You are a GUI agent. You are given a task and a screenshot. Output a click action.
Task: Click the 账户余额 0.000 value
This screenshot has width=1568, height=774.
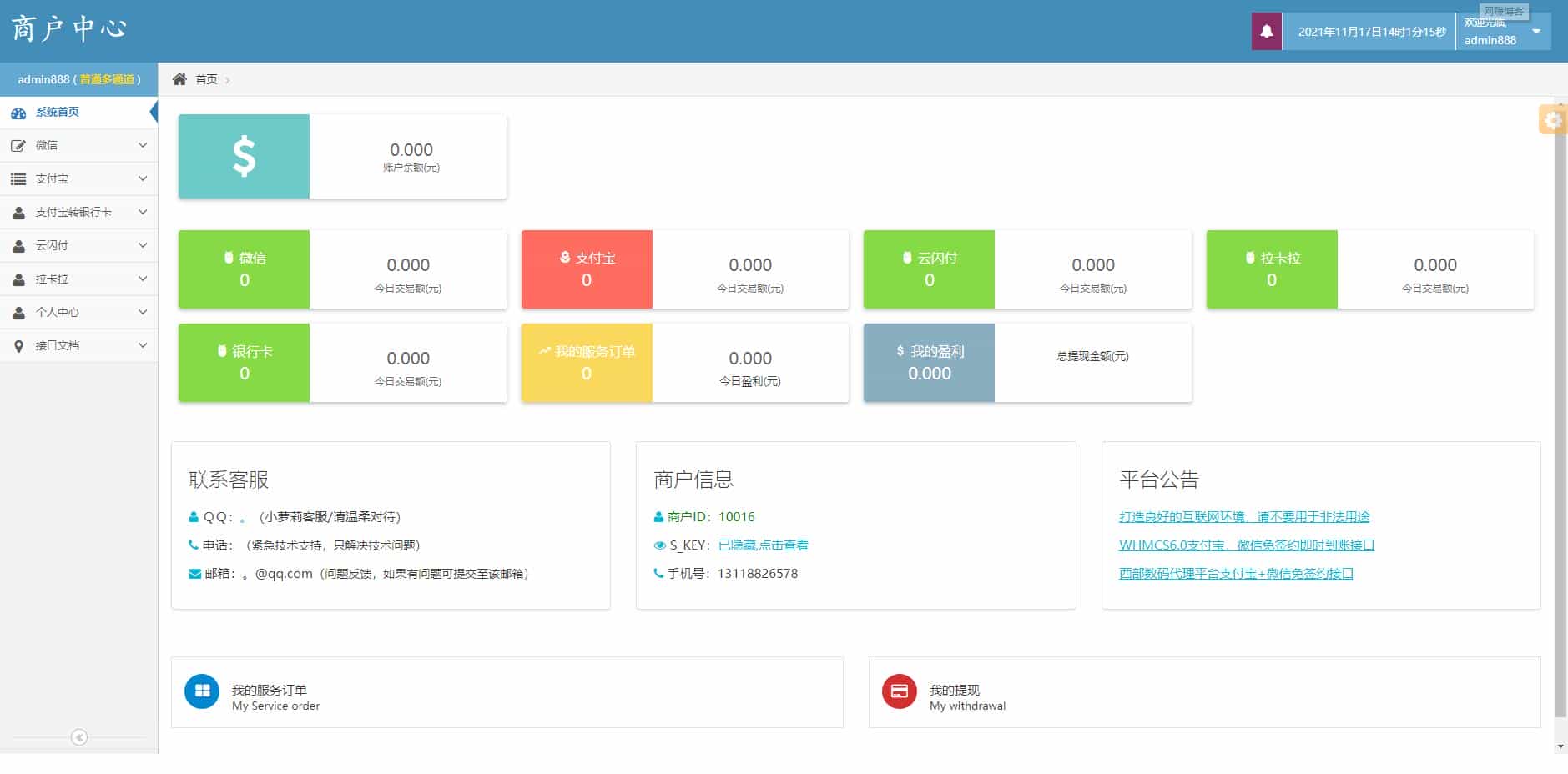[411, 150]
